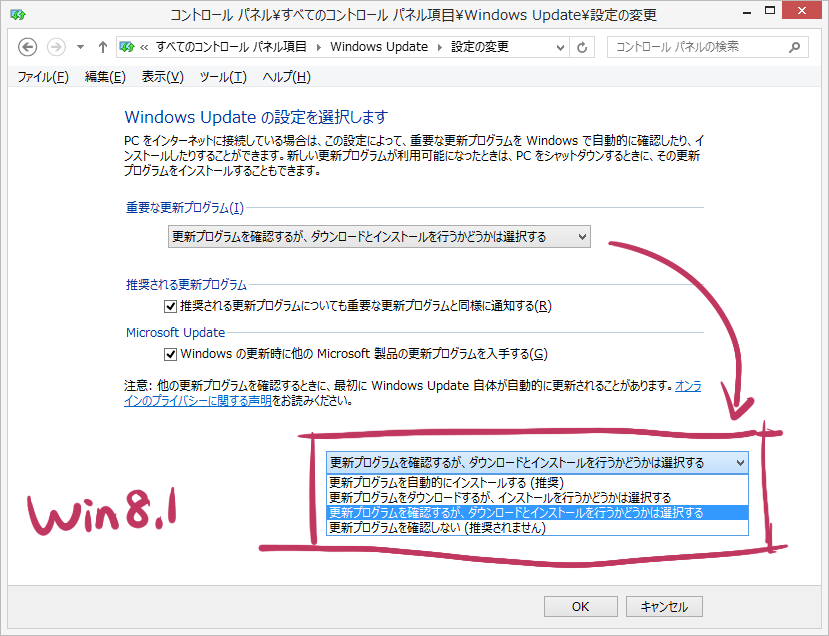This screenshot has width=829, height=636.
Task: Select highlighted 更新プログラムを確認するが option in list
Action: [x=537, y=512]
